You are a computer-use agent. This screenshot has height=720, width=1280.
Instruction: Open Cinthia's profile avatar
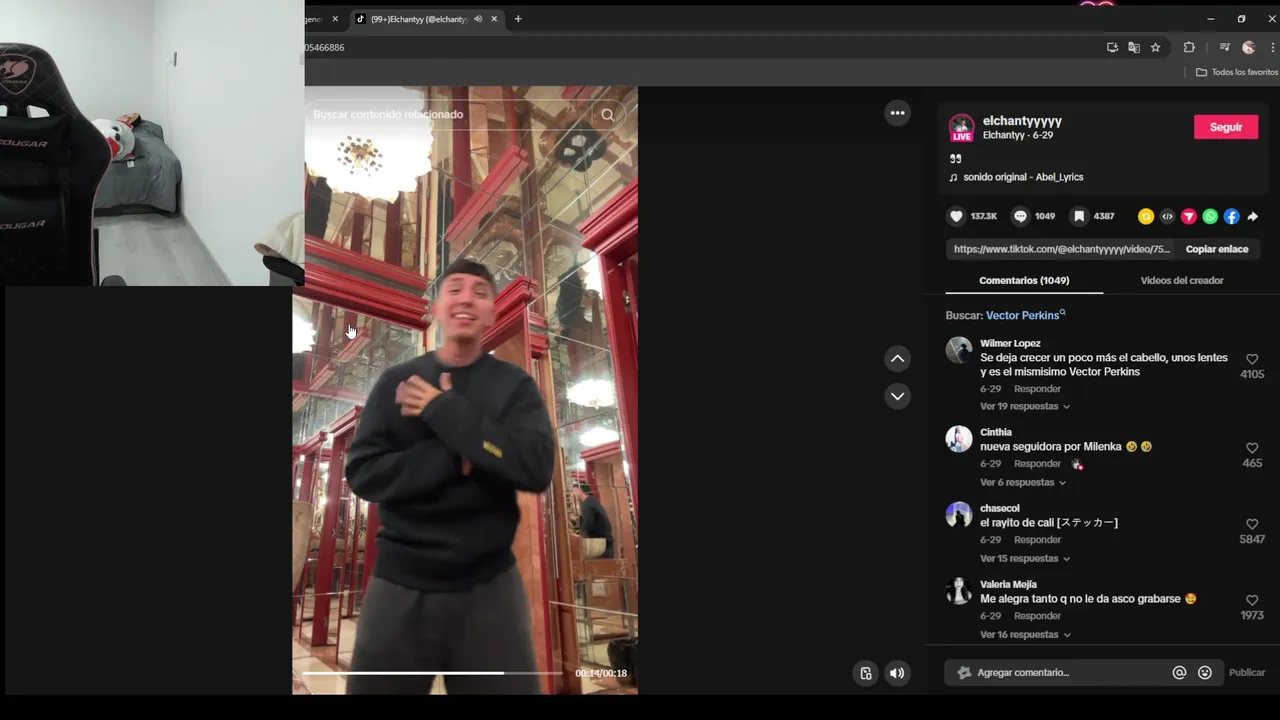(x=959, y=439)
